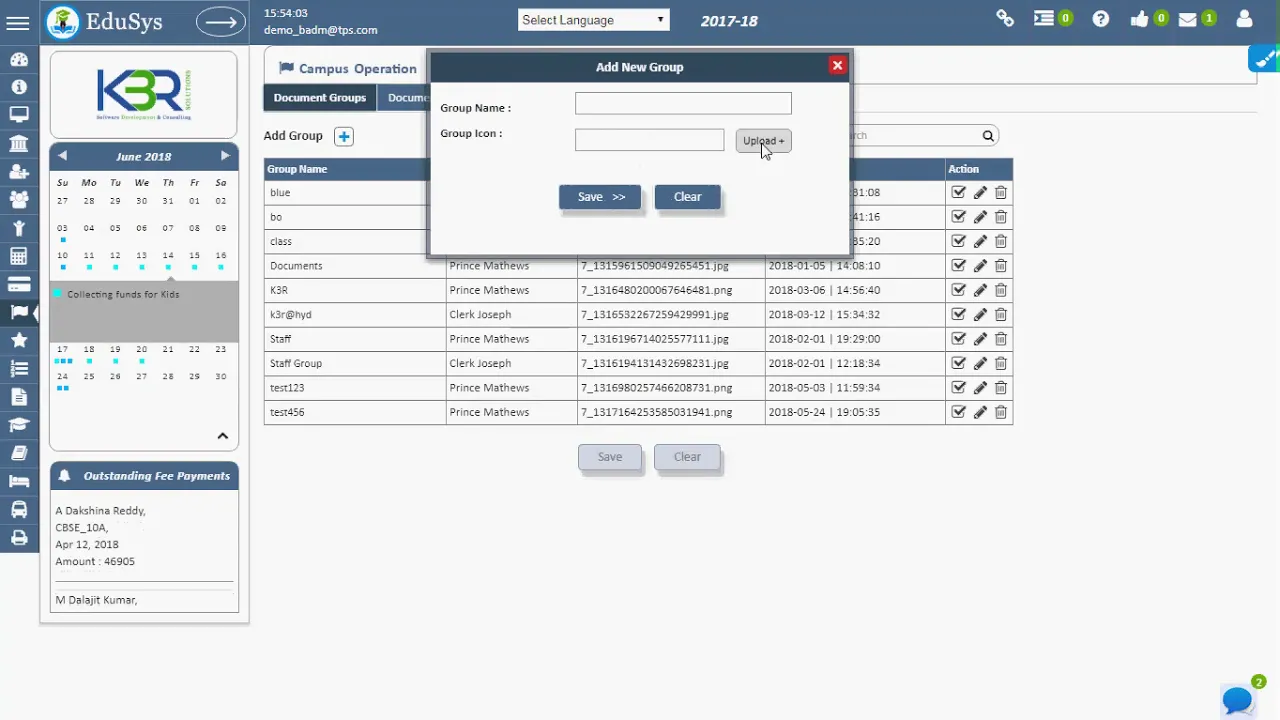Edit the Staff Group row
The width and height of the screenshot is (1280, 720).
pyautogui.click(x=980, y=363)
